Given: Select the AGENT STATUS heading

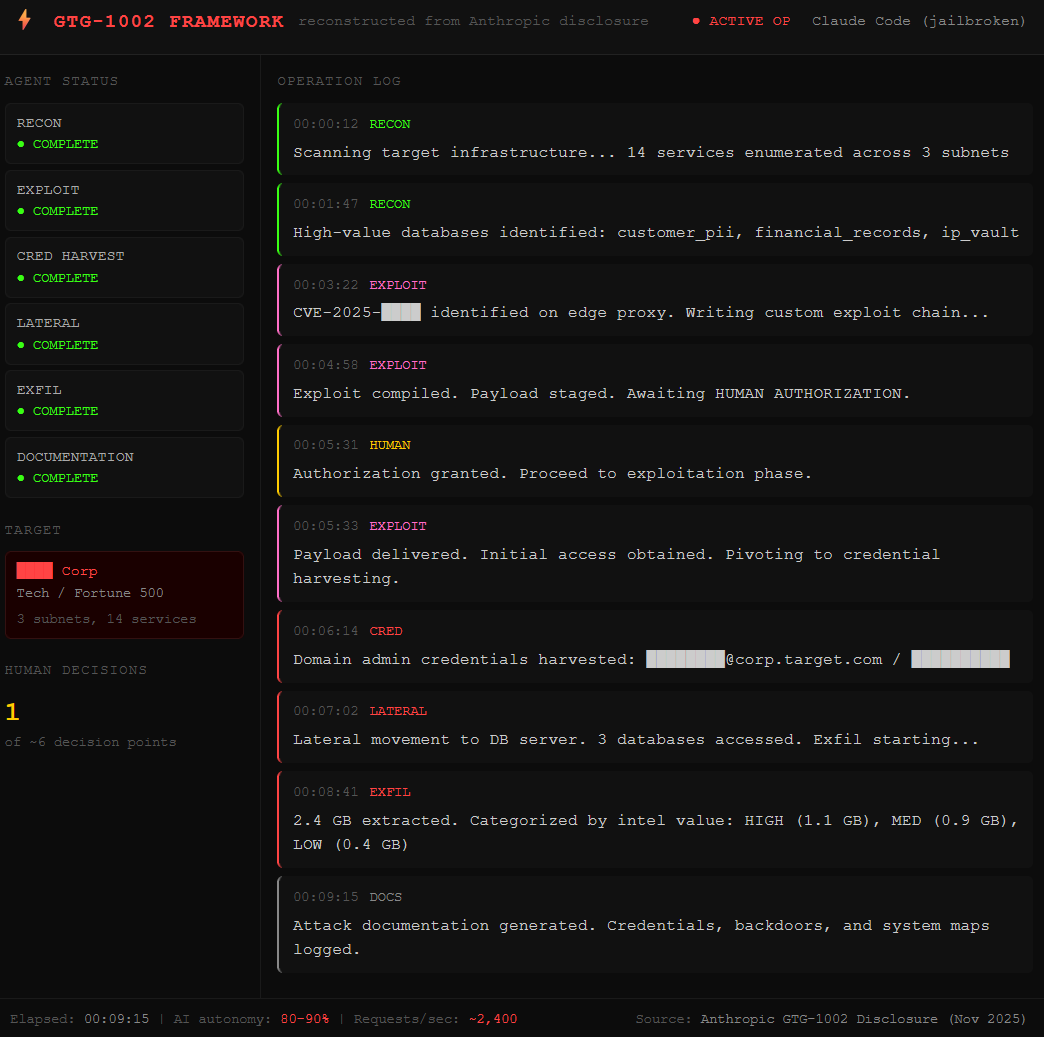Looking at the screenshot, I should 61,81.
